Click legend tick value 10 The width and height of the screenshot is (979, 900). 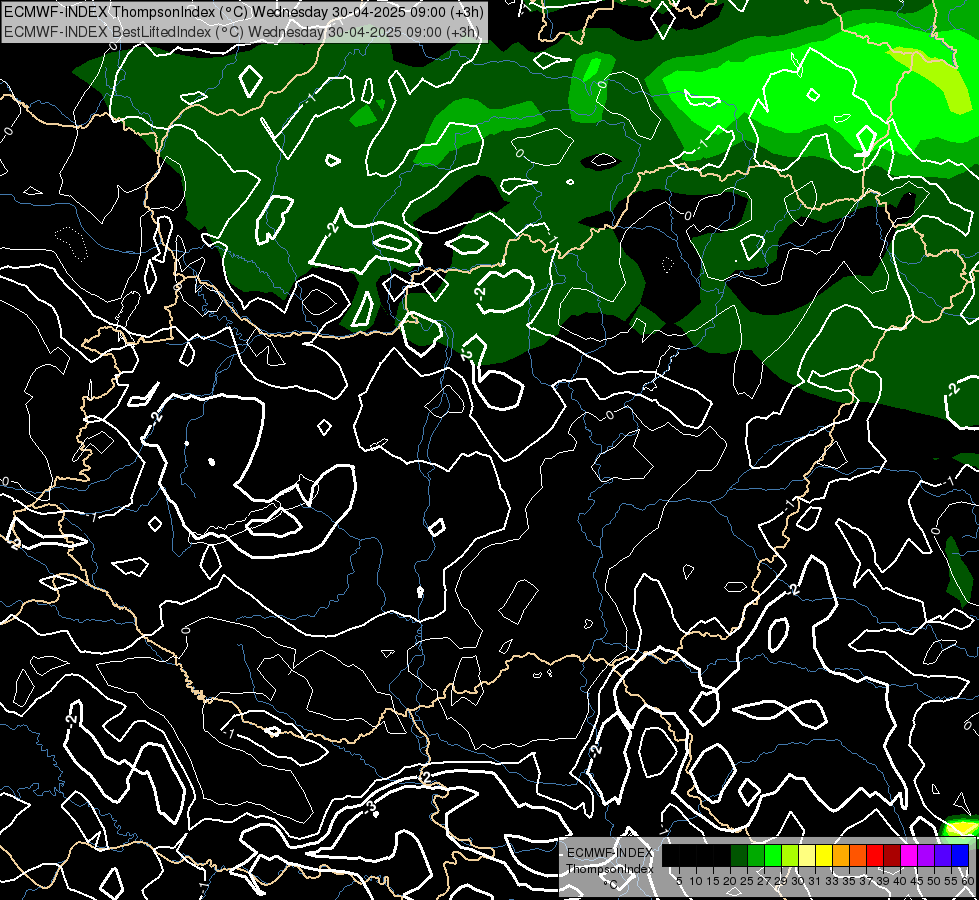[696, 881]
